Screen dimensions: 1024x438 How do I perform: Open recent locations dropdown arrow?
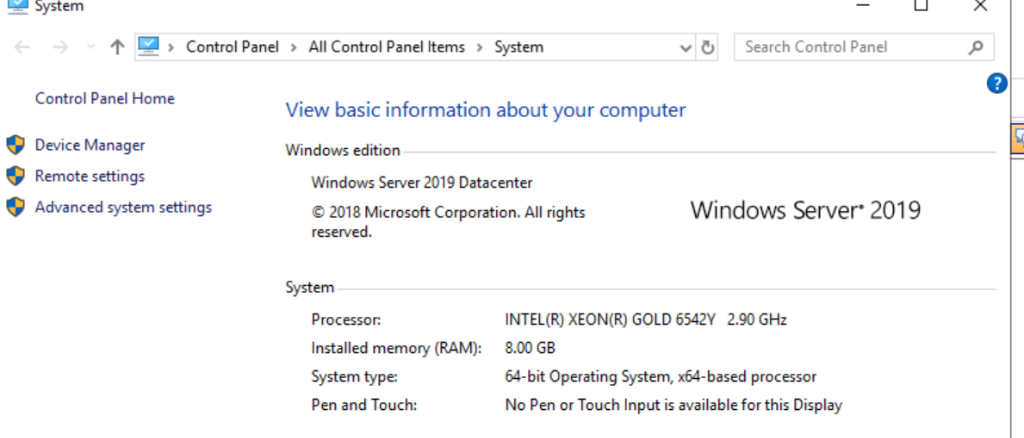91,47
